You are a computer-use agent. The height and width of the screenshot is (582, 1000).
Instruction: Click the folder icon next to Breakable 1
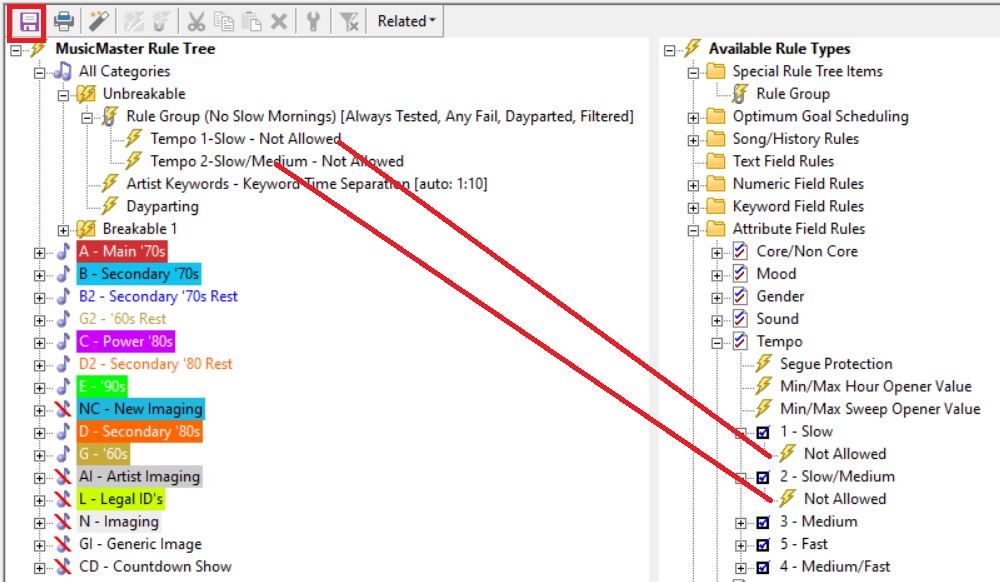[x=86, y=228]
